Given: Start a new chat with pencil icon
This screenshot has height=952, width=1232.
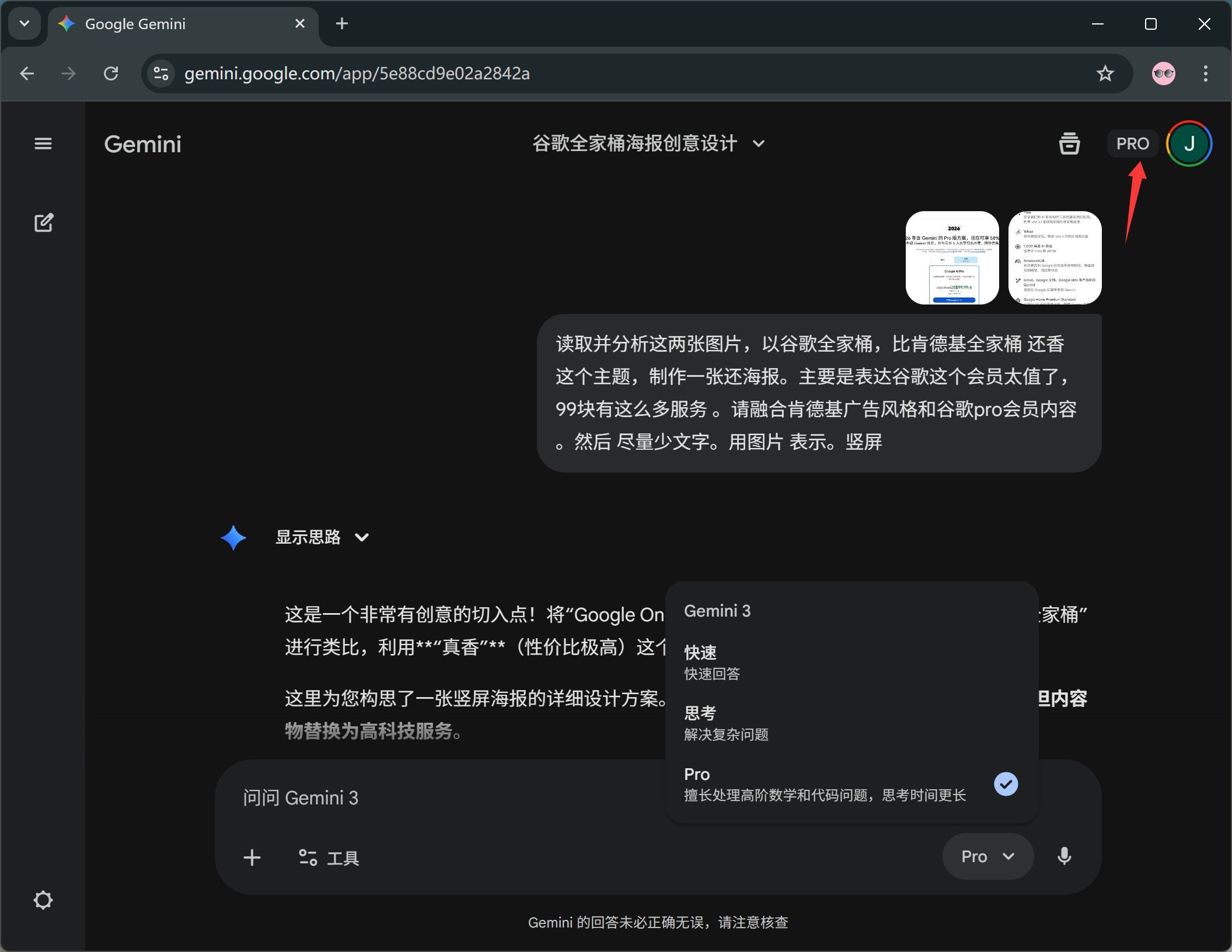Looking at the screenshot, I should pyautogui.click(x=44, y=222).
